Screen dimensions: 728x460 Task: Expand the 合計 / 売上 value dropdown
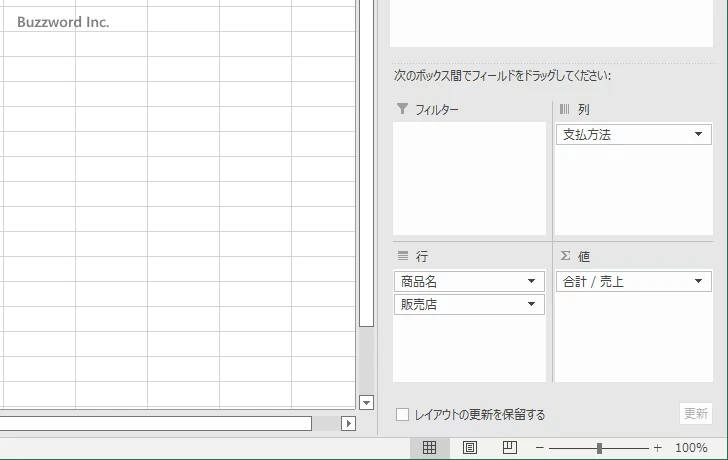click(x=698, y=282)
